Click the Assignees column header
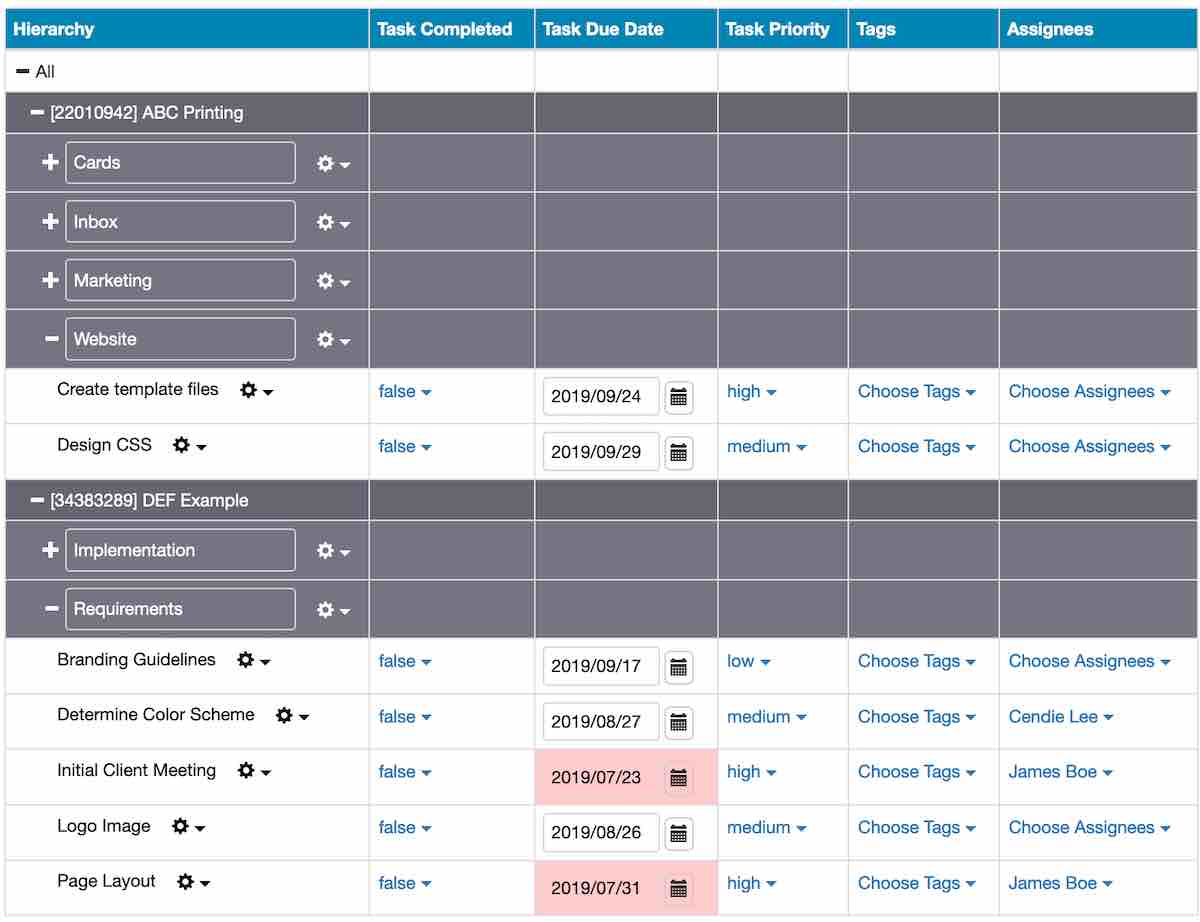Viewport: 1200px width, 922px height. point(1050,29)
